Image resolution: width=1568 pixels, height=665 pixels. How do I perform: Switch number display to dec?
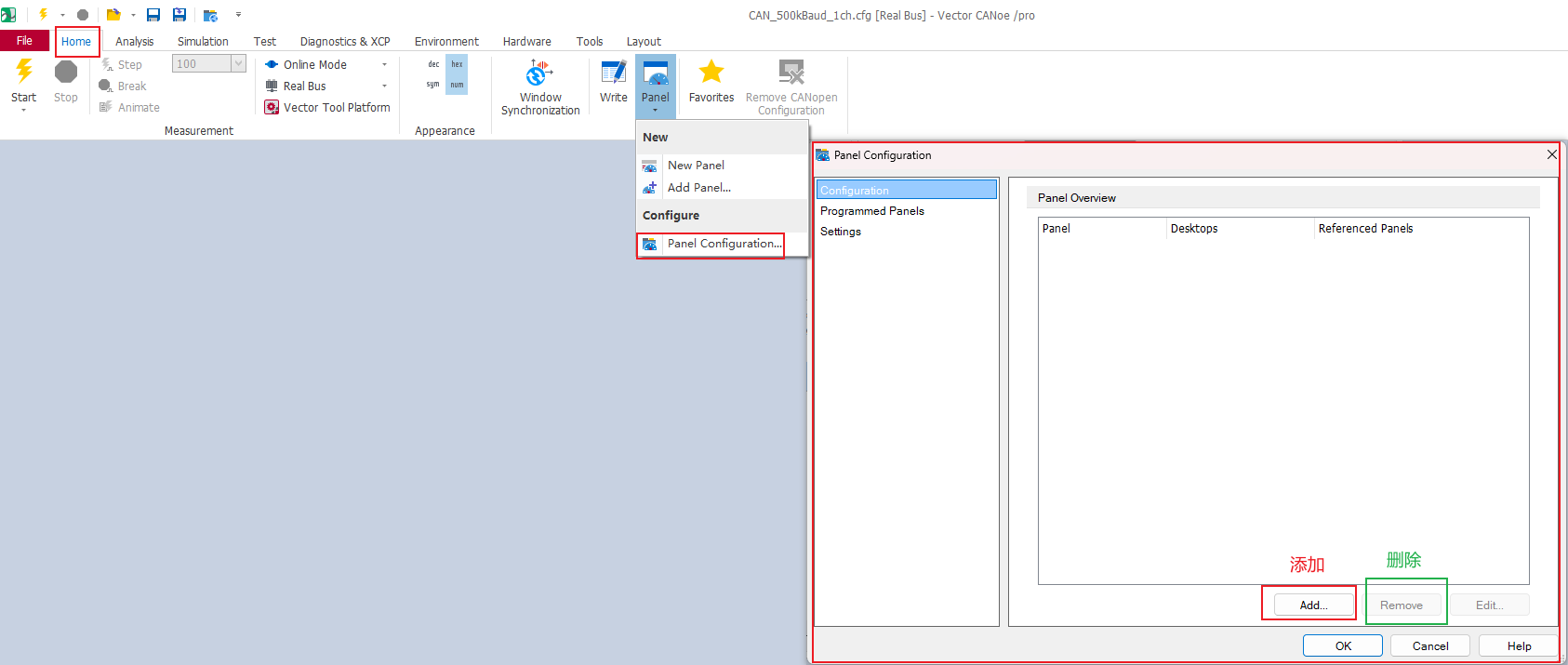click(433, 64)
